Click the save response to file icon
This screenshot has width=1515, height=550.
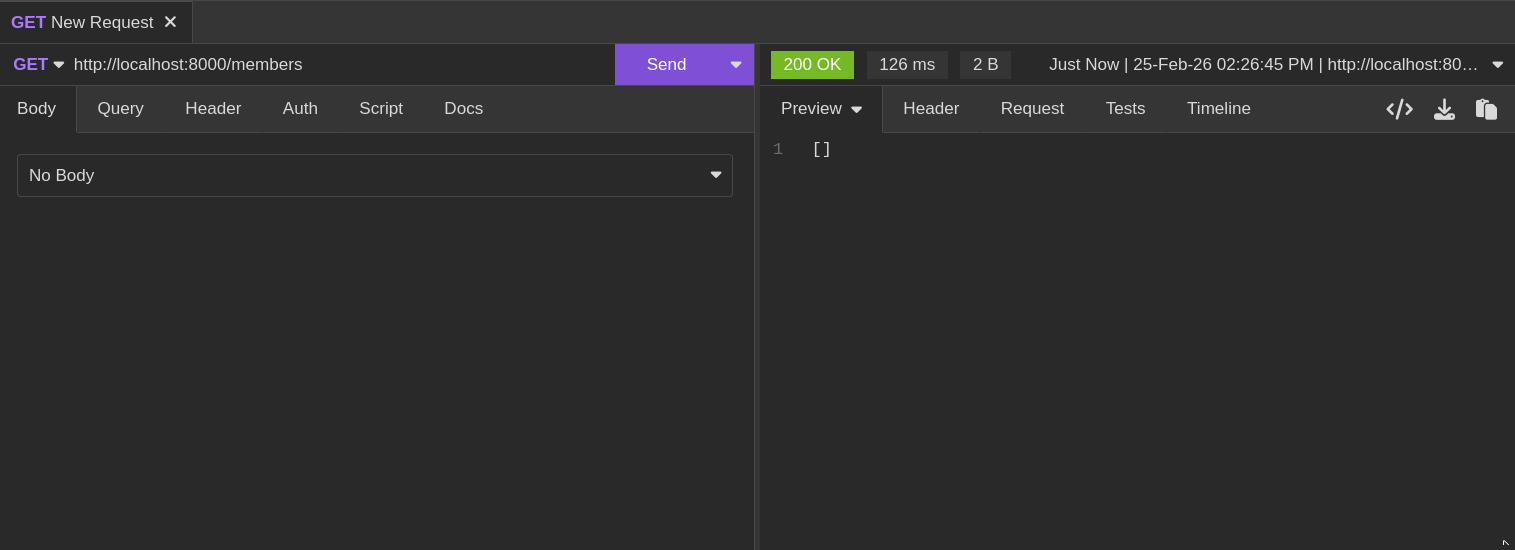pyautogui.click(x=1444, y=109)
